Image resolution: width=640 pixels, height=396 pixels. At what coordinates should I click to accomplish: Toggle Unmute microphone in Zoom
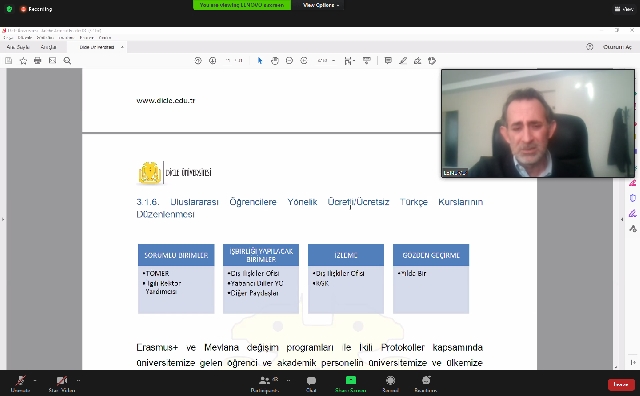pos(20,384)
